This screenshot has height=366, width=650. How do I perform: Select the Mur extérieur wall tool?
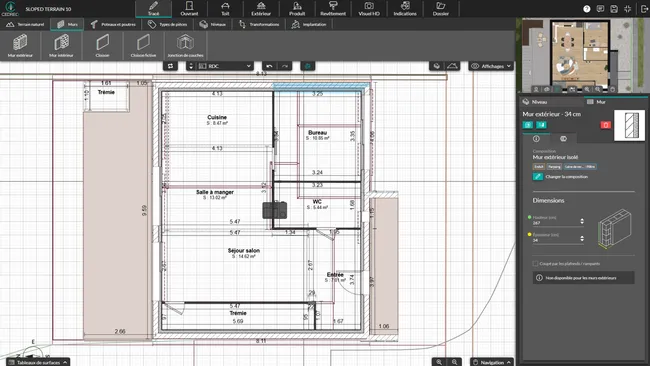(x=20, y=46)
